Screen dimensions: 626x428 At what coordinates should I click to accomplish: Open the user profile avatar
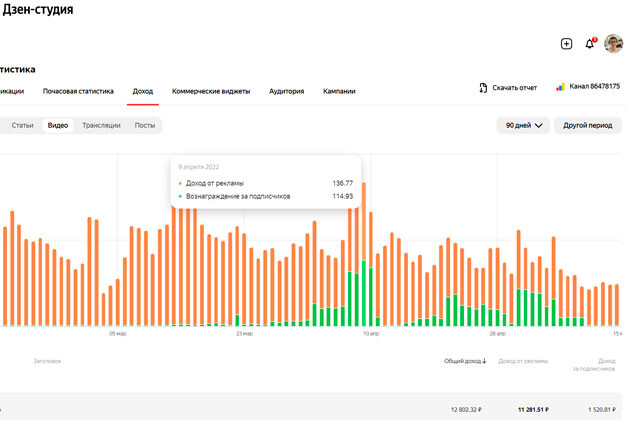[613, 44]
